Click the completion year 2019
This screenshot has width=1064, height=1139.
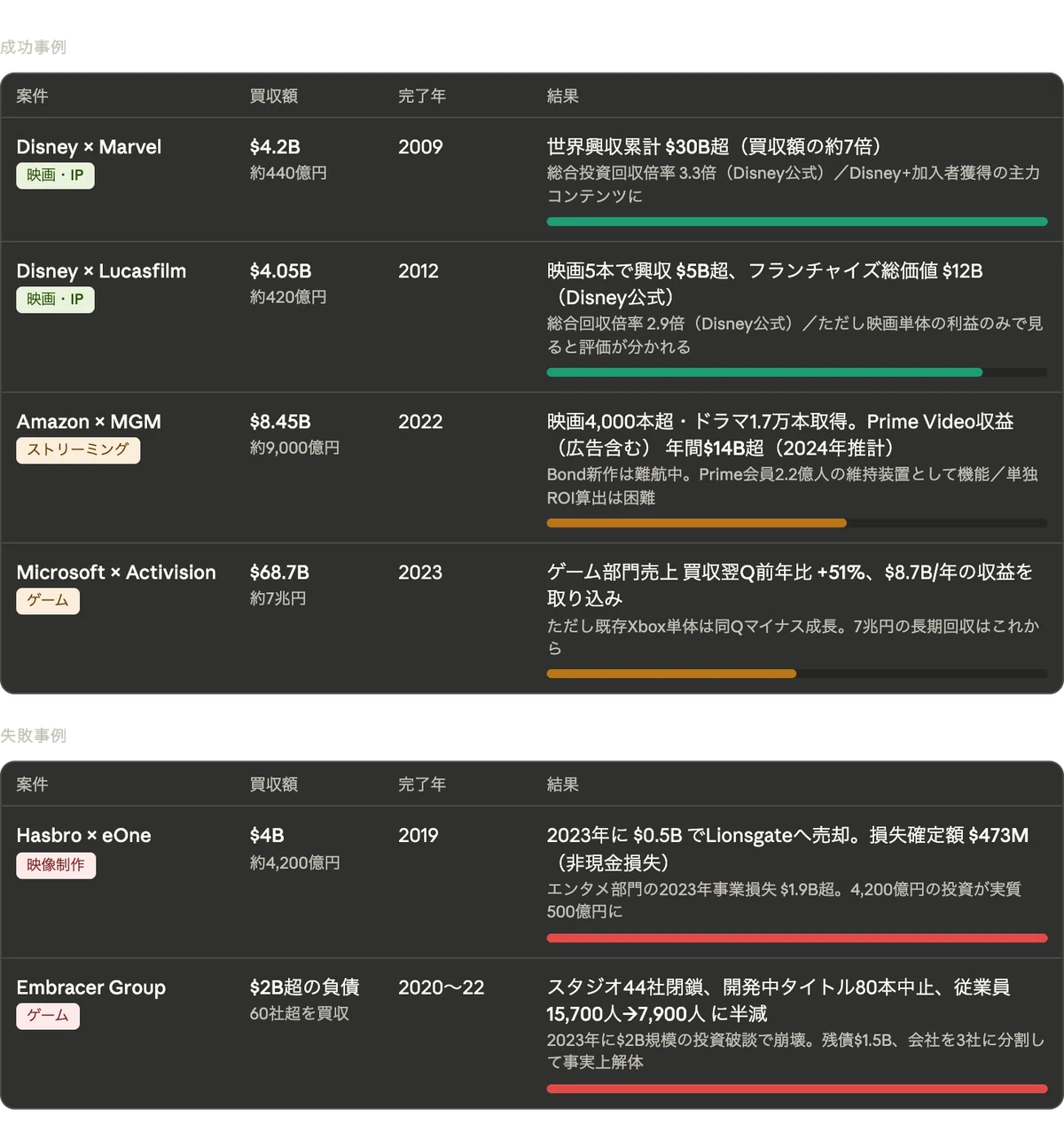(x=419, y=836)
